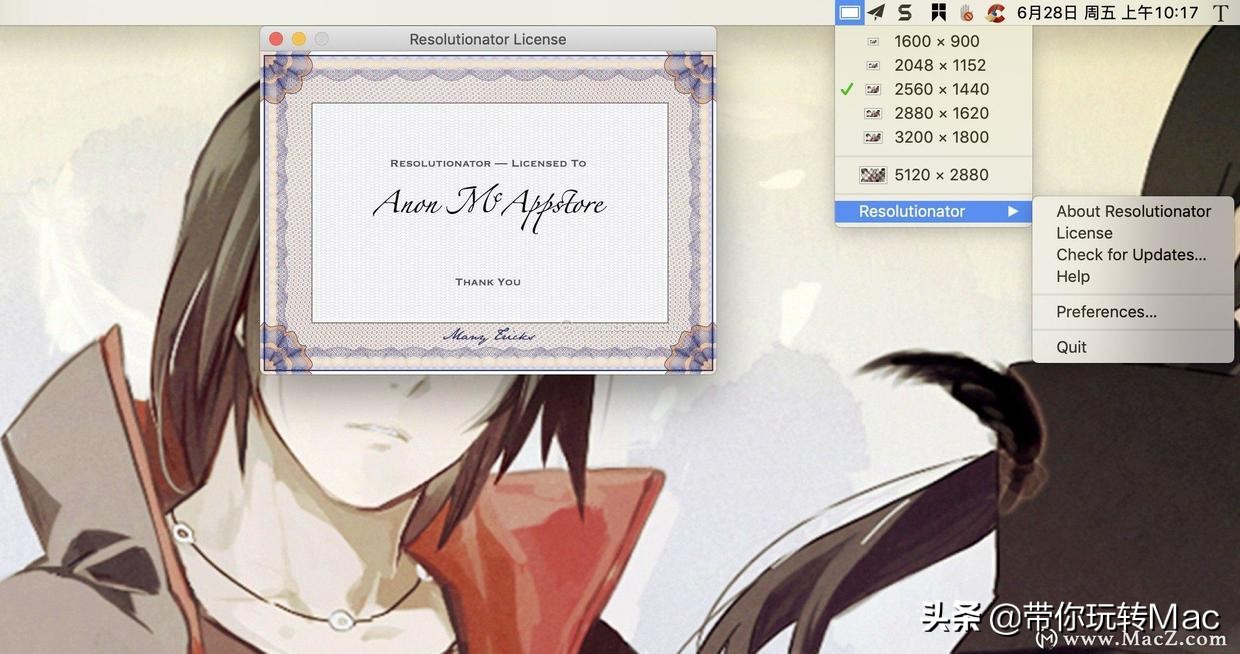
Task: Click the thumbnail icon beside 1600 × 900
Action: coord(873,42)
